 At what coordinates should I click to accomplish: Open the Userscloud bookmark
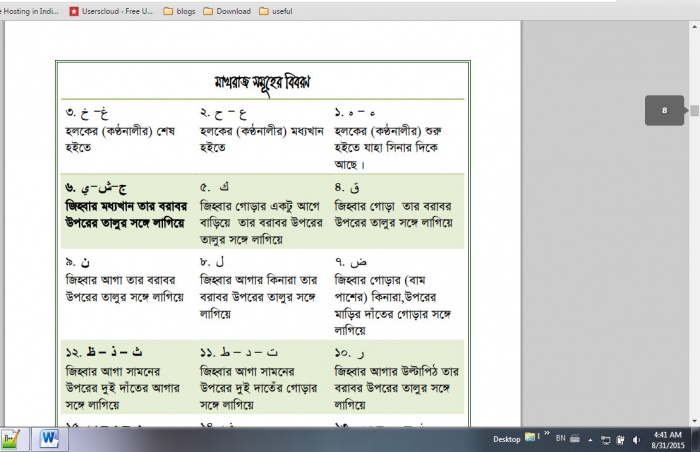[111, 11]
